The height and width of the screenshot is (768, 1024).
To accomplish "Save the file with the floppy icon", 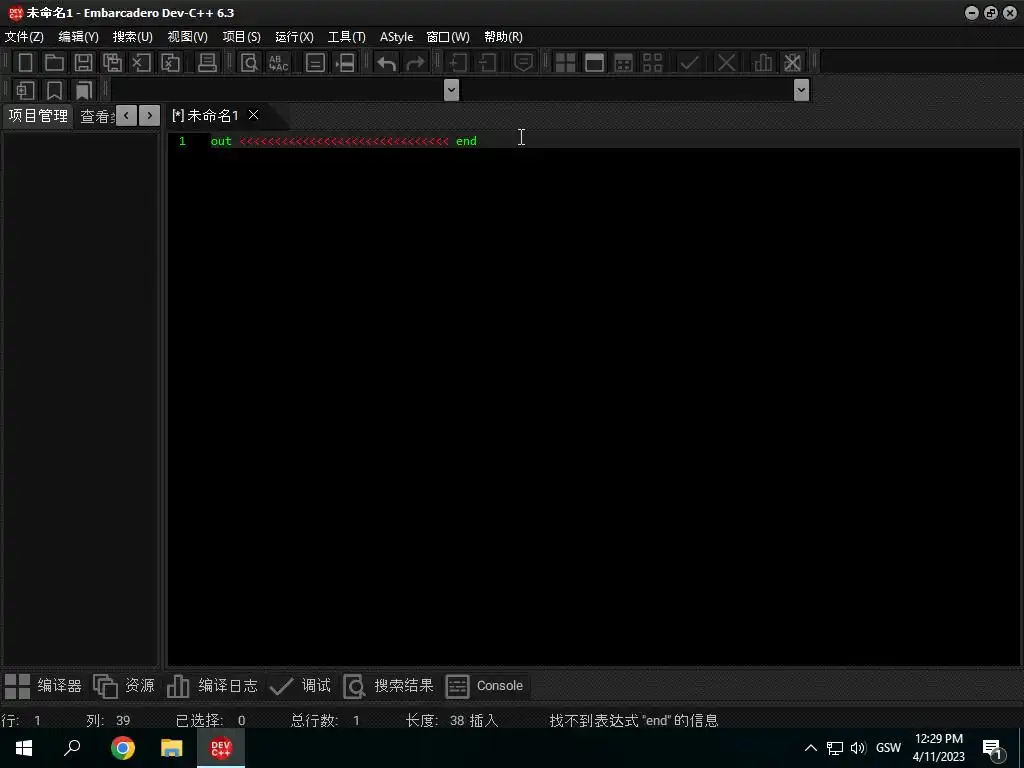I will [x=83, y=63].
